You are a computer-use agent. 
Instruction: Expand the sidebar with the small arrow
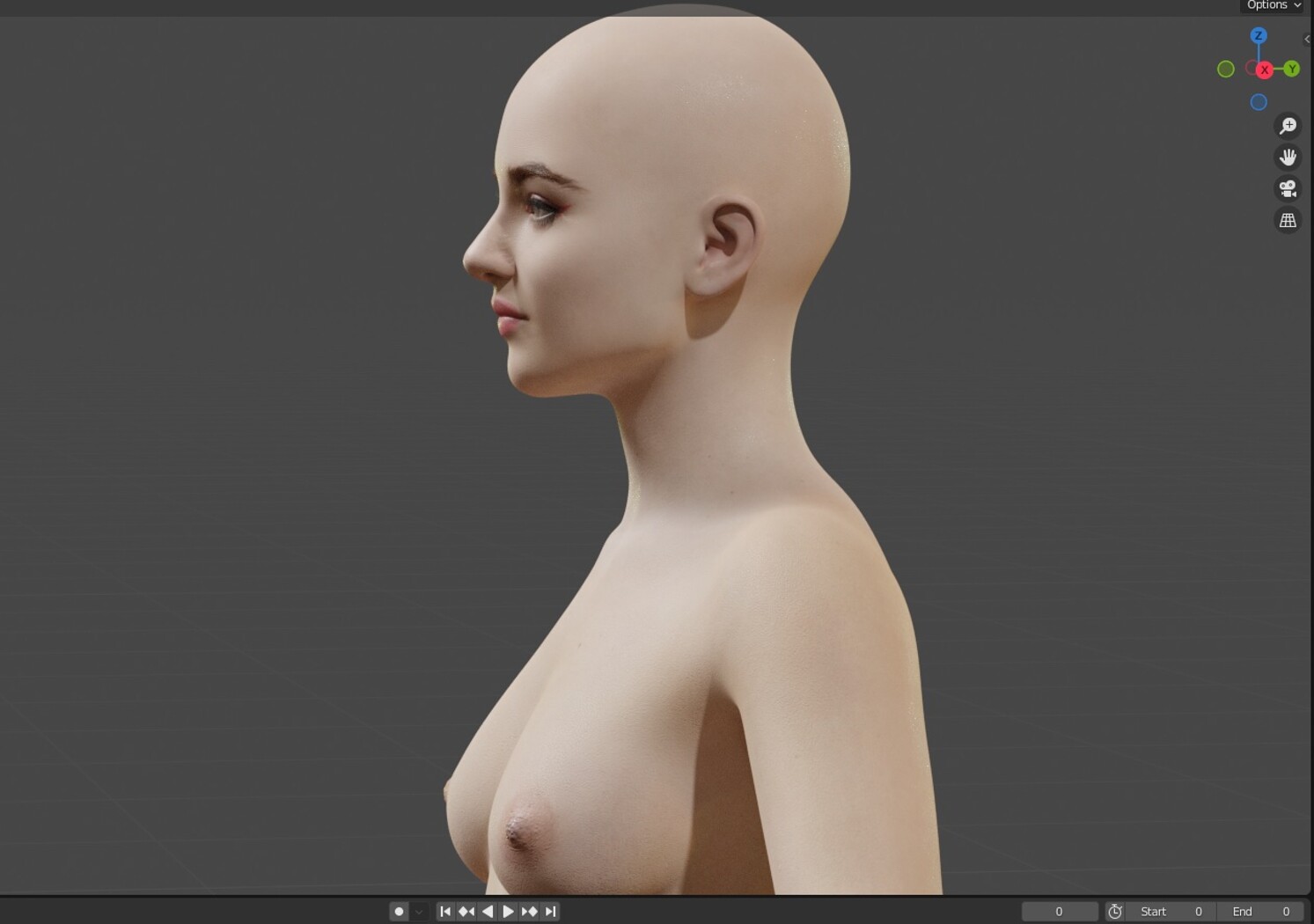[1307, 39]
